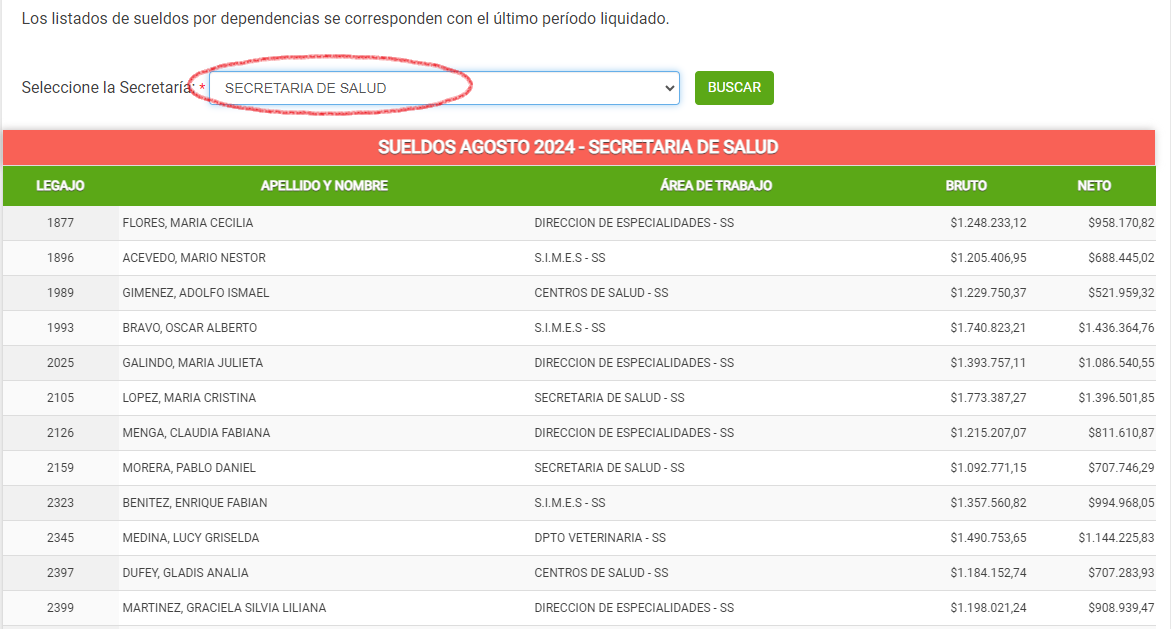1171x629 pixels.
Task: Select the row for Flores, Maria Cecilia
Action: pos(188,223)
